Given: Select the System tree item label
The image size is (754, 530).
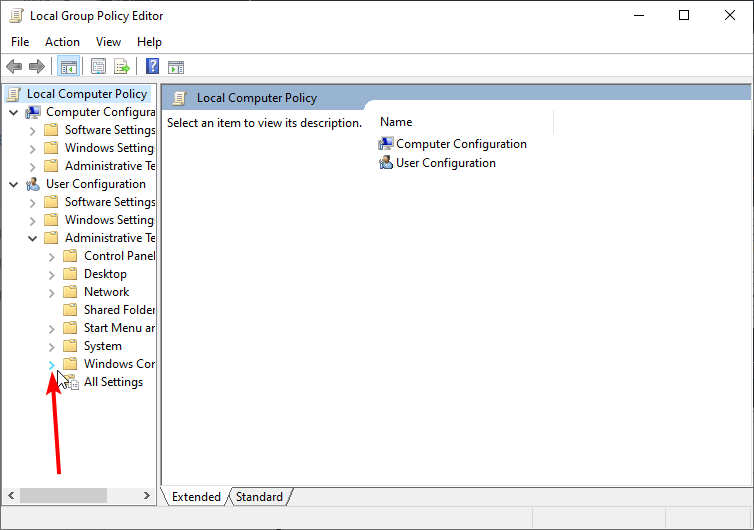Looking at the screenshot, I should (x=102, y=346).
